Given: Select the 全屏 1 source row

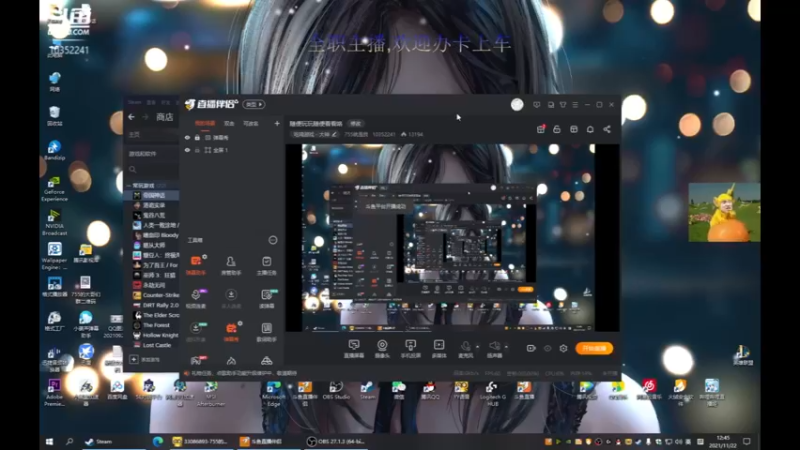Looking at the screenshot, I should point(232,150).
